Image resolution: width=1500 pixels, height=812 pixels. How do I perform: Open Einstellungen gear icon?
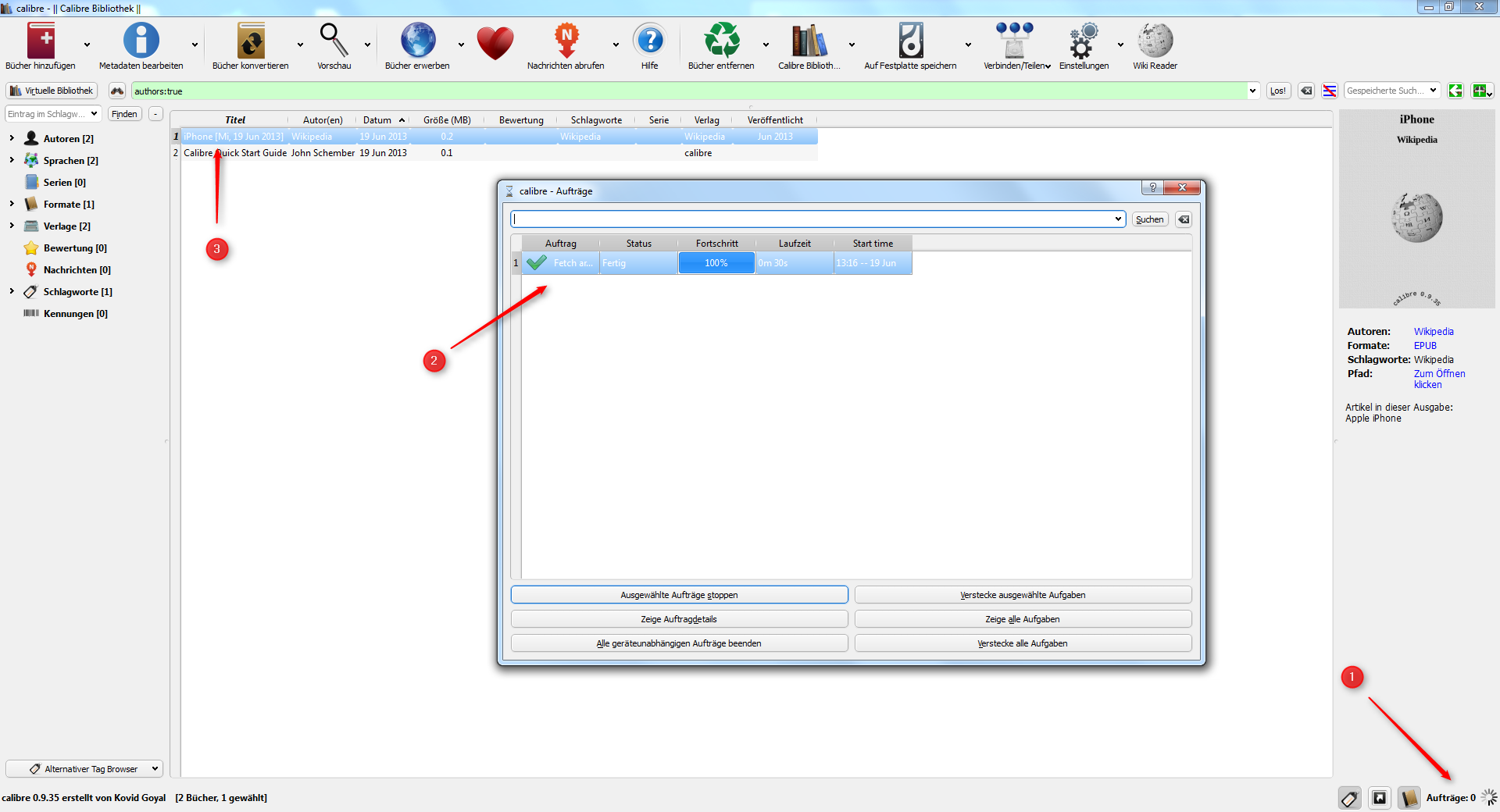point(1084,42)
